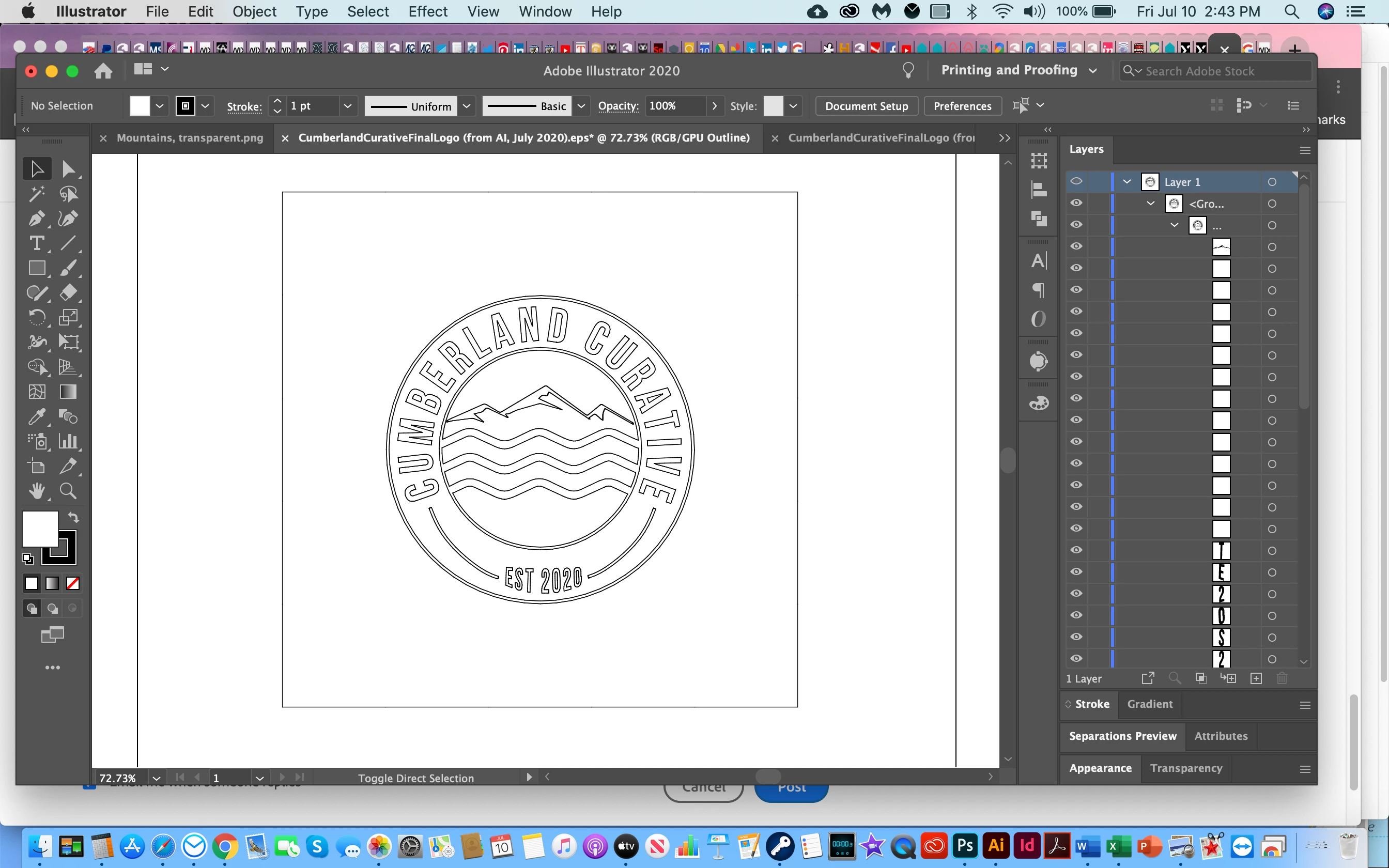Select the Hand tool
The image size is (1389, 868).
[36, 491]
